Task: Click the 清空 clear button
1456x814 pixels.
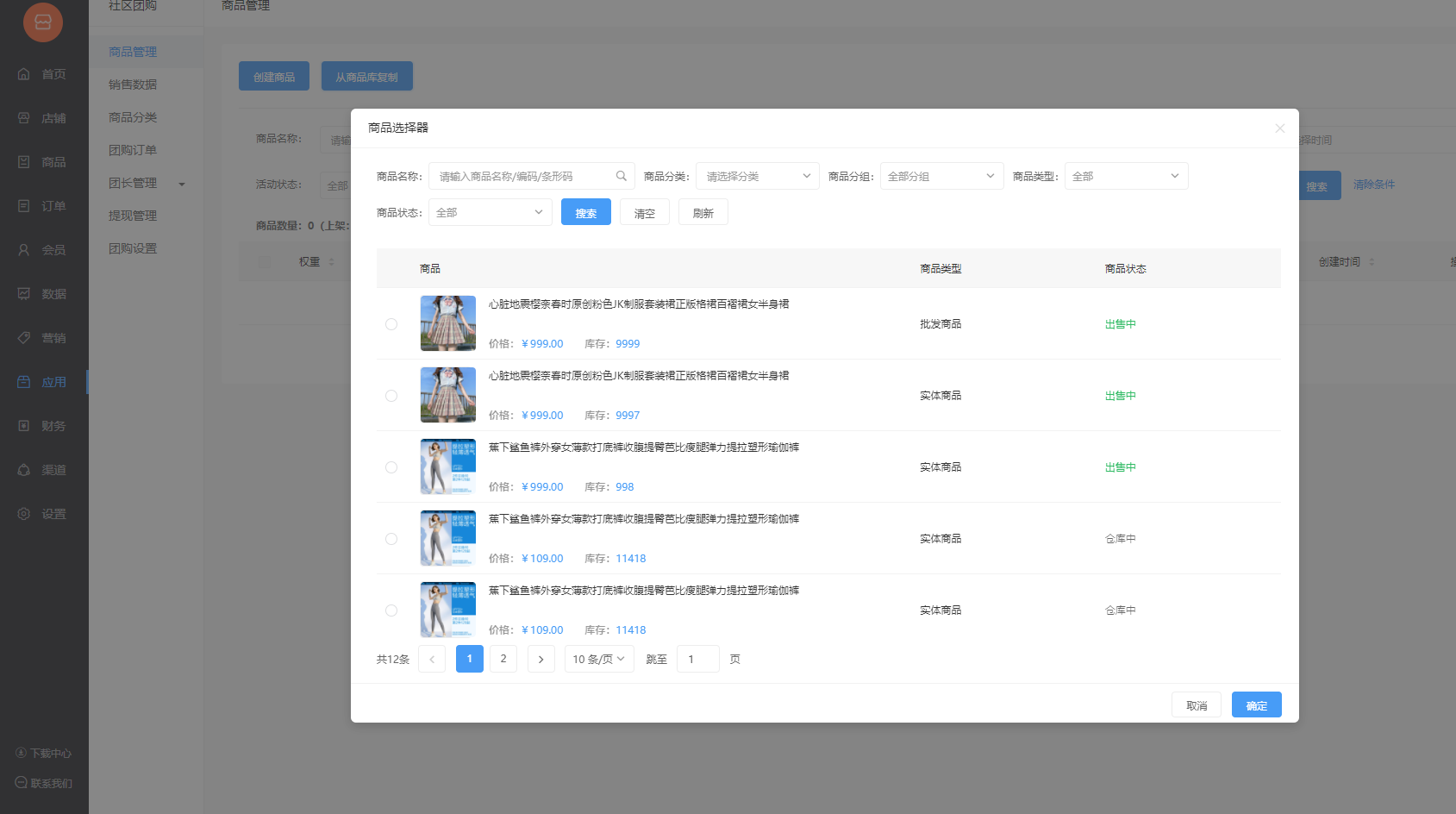Action: [x=644, y=213]
